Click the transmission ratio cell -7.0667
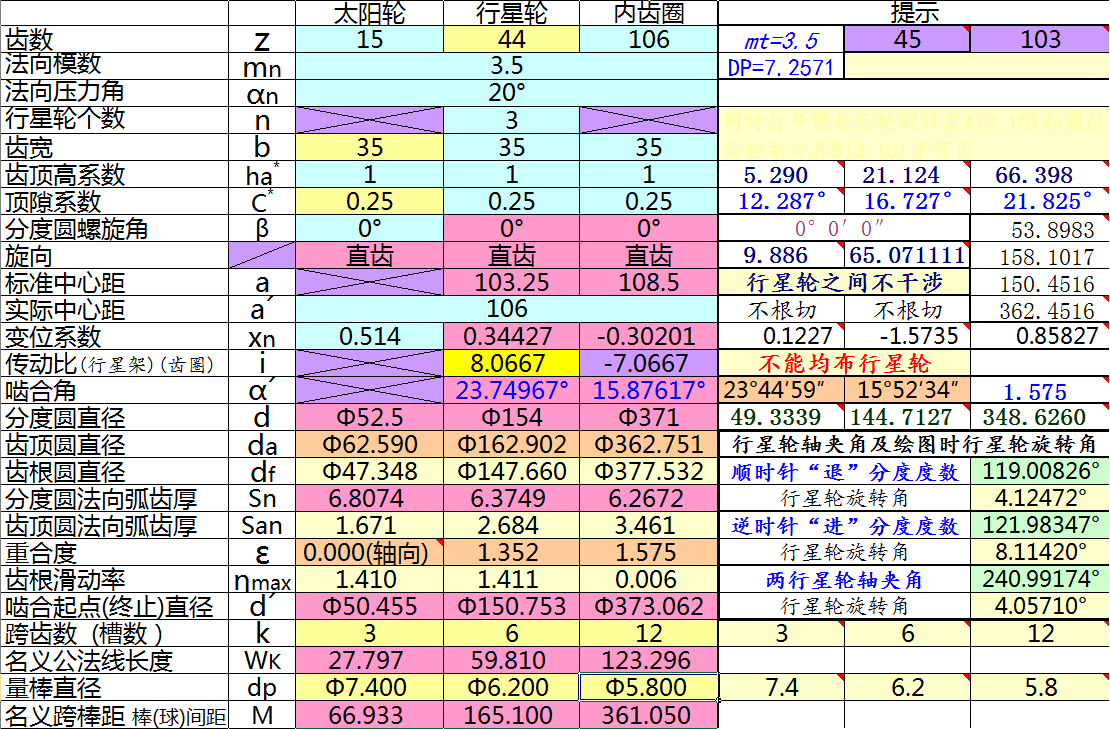This screenshot has height=729, width=1110. click(648, 363)
